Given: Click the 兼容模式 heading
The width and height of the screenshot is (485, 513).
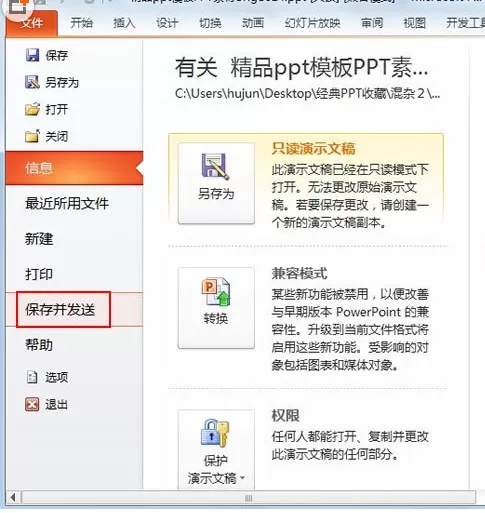Looking at the screenshot, I should pos(299,274).
